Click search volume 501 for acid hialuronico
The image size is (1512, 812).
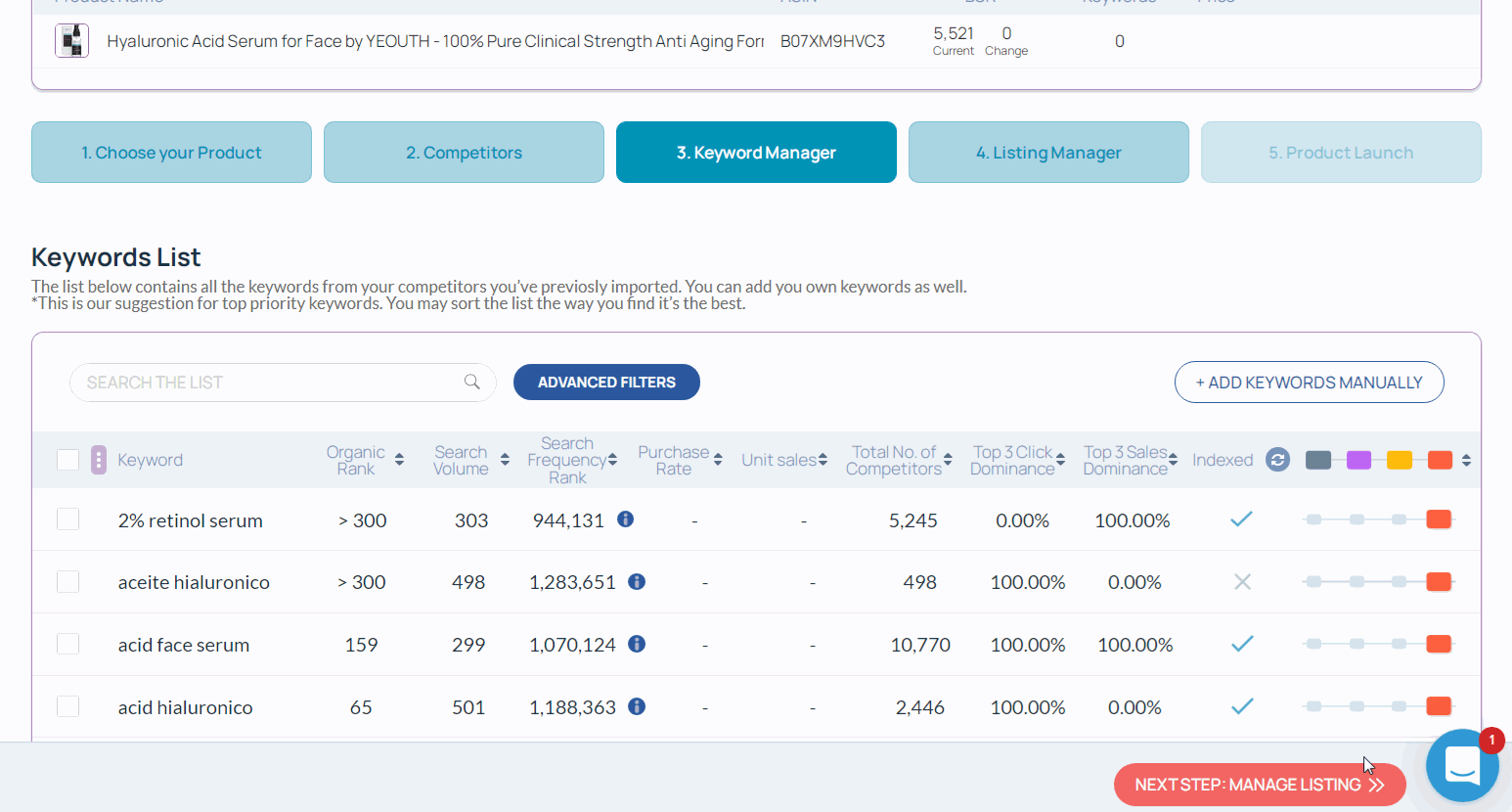point(468,707)
